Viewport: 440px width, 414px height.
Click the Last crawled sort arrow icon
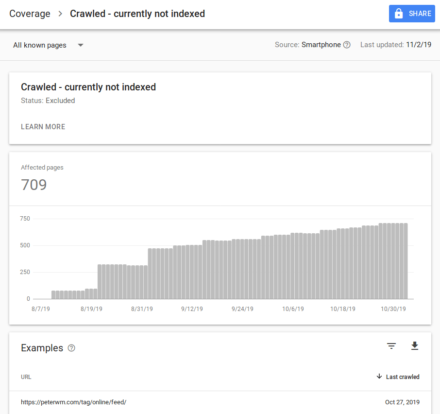(379, 376)
